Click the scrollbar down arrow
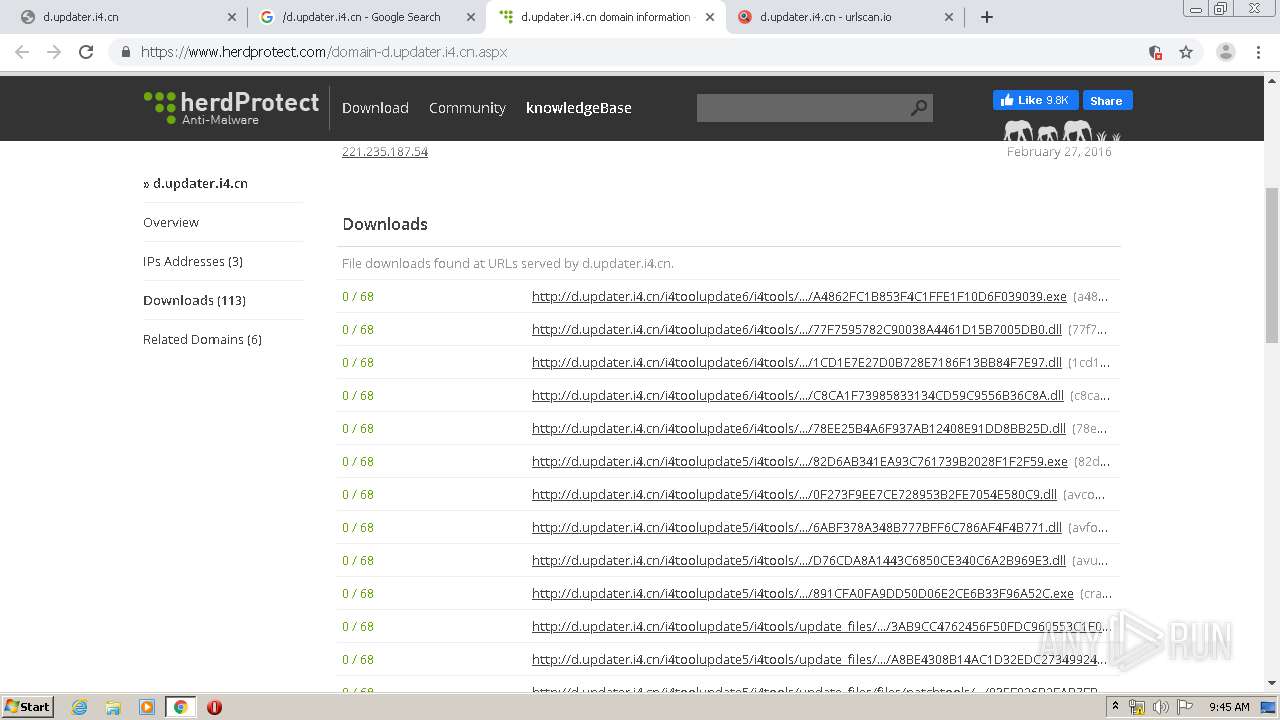Screen dimensions: 1280x720 click(x=1272, y=683)
